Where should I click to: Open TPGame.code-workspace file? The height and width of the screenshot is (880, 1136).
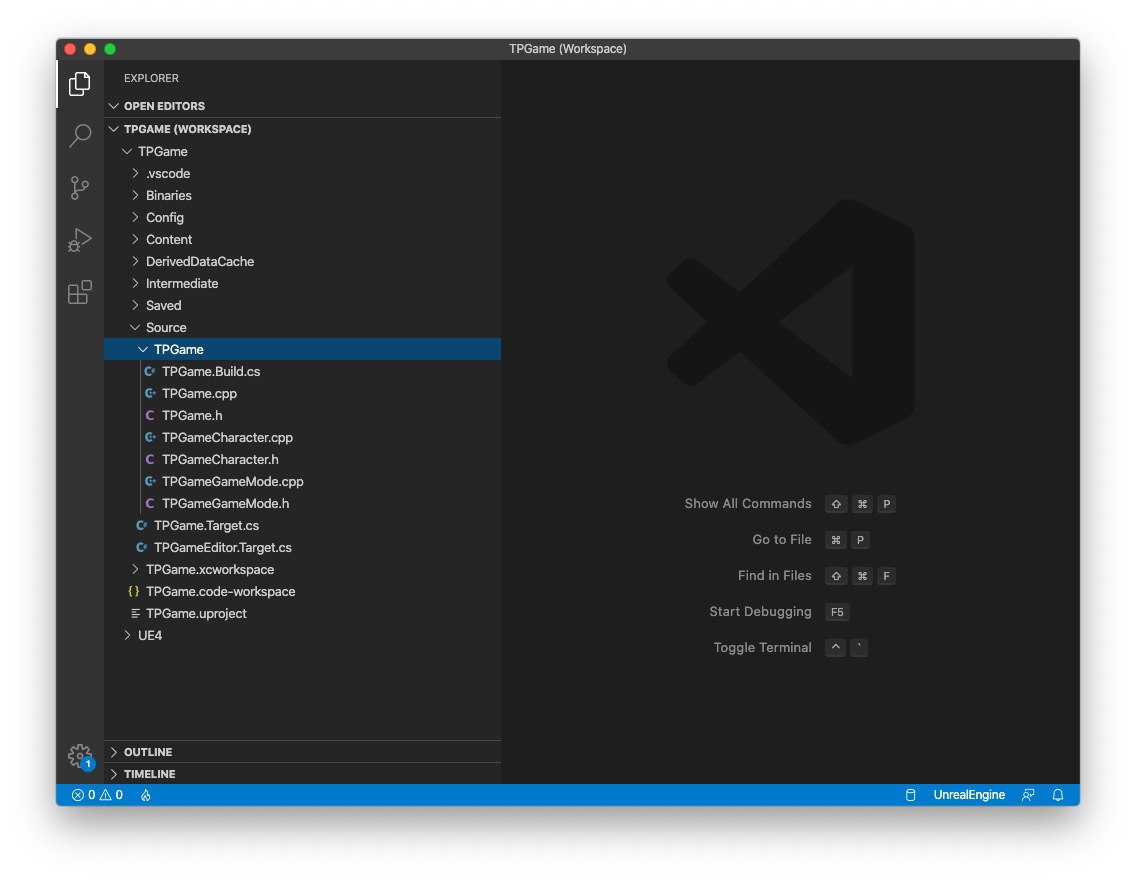click(x=302, y=591)
